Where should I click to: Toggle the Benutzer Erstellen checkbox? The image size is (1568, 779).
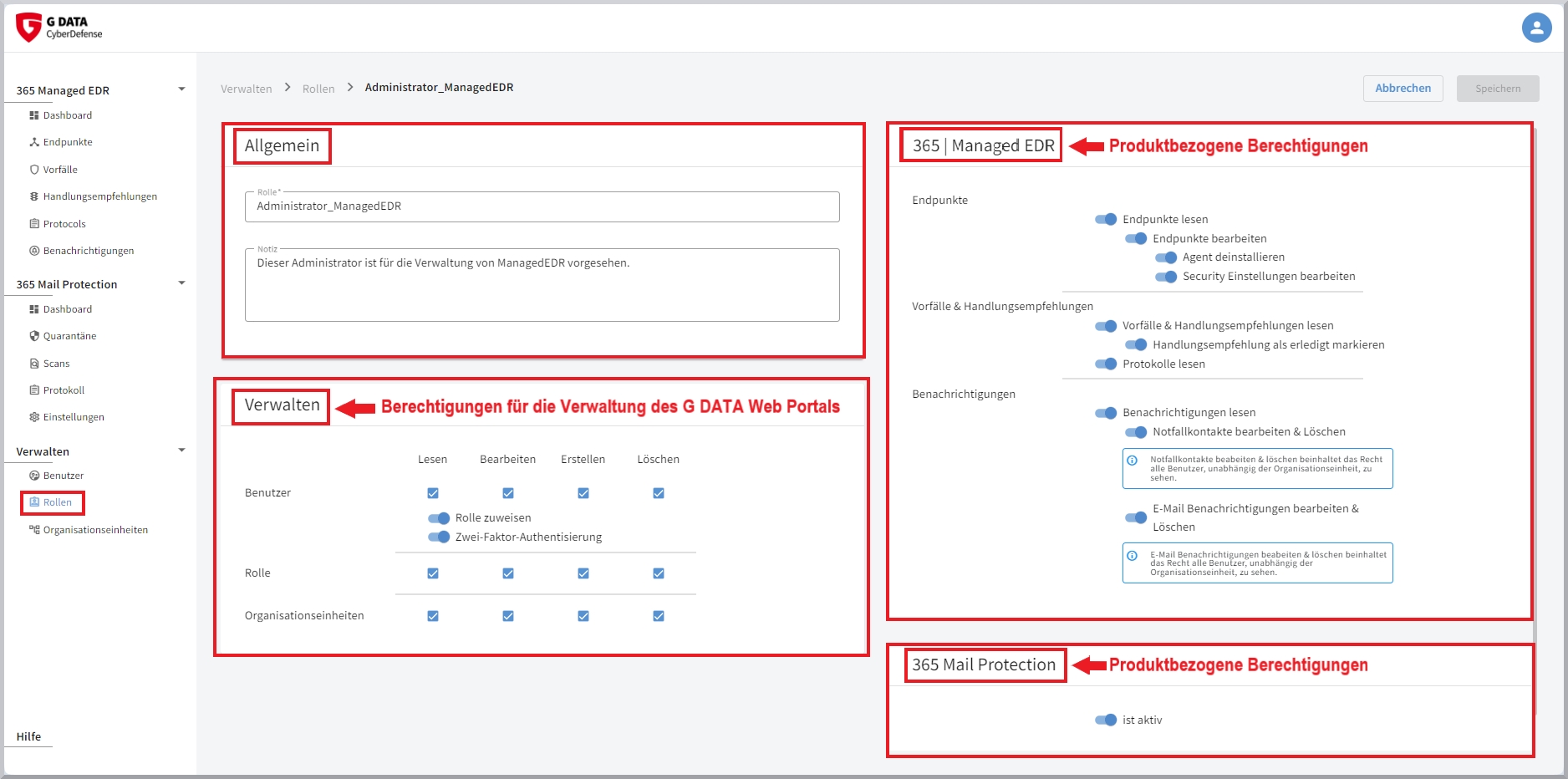pyautogui.click(x=583, y=493)
